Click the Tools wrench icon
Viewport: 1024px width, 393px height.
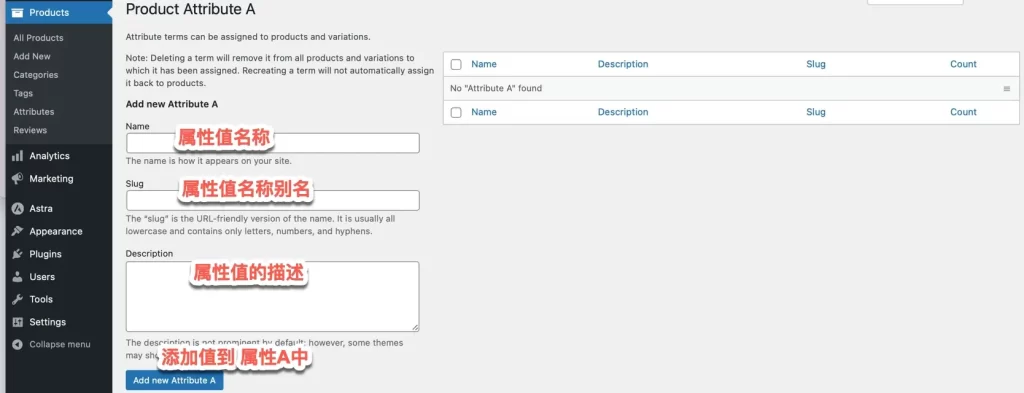pos(18,299)
